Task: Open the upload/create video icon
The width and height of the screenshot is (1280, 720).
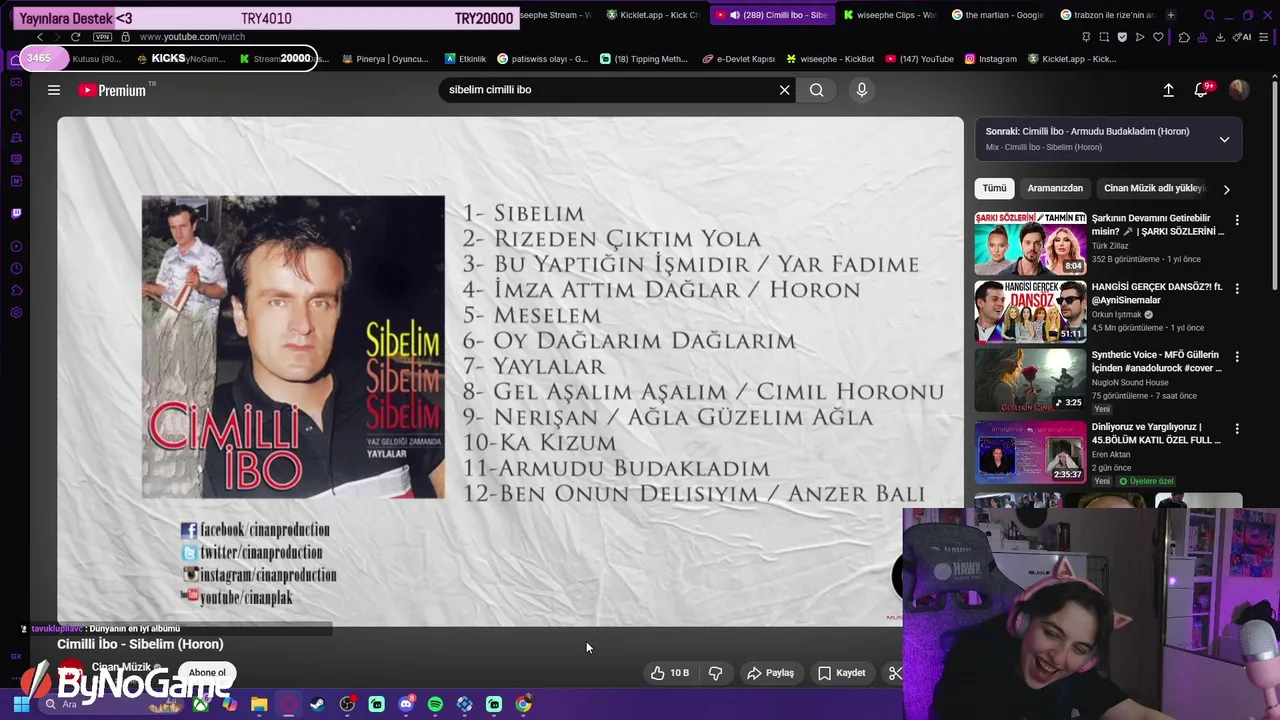Action: click(1168, 90)
